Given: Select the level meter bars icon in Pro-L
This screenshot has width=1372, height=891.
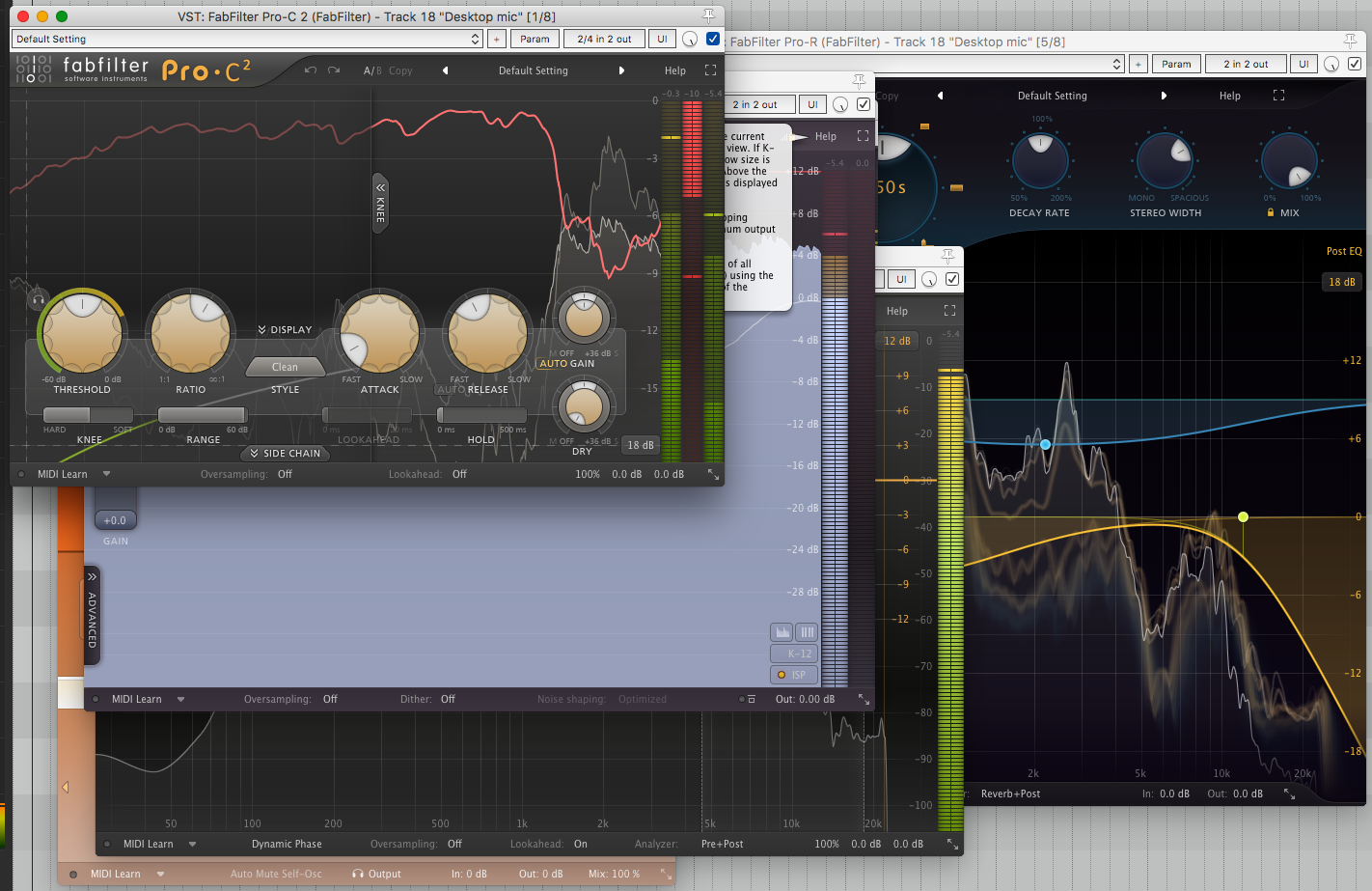Looking at the screenshot, I should pos(807,631).
